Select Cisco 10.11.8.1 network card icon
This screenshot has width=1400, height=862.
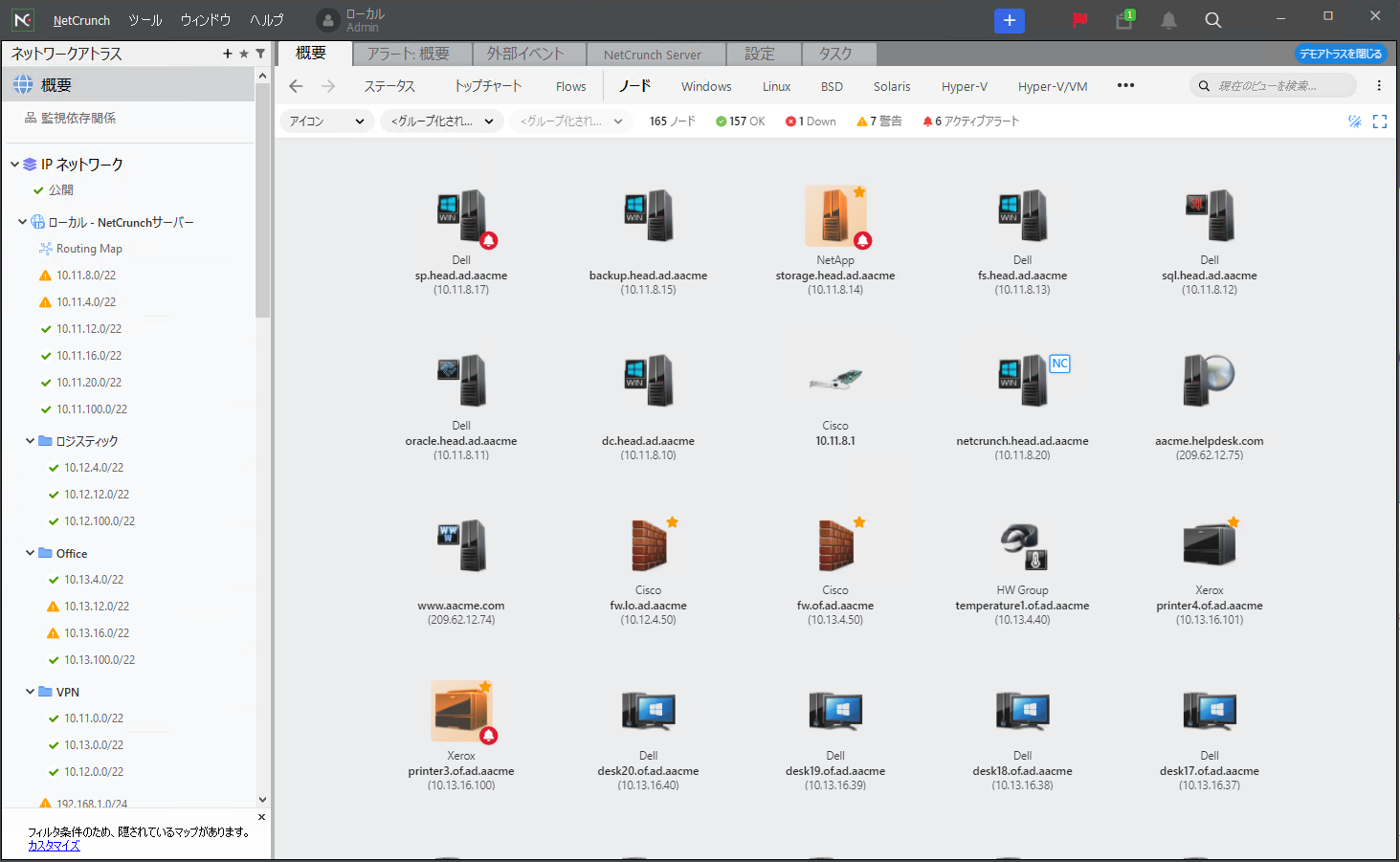(836, 380)
